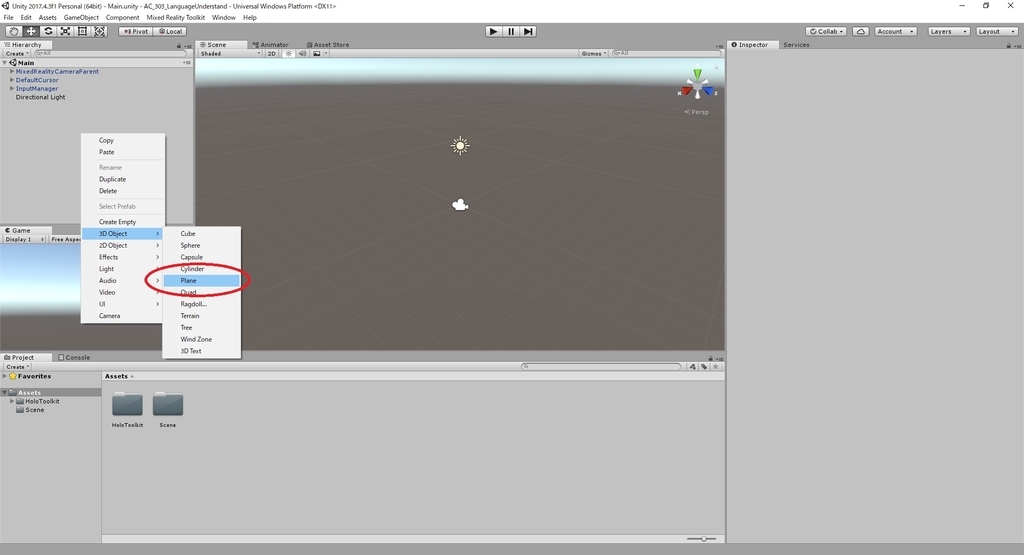Screen dimensions: 1024x555
Task: Switch to the Asset Store tab
Action: (x=328, y=45)
